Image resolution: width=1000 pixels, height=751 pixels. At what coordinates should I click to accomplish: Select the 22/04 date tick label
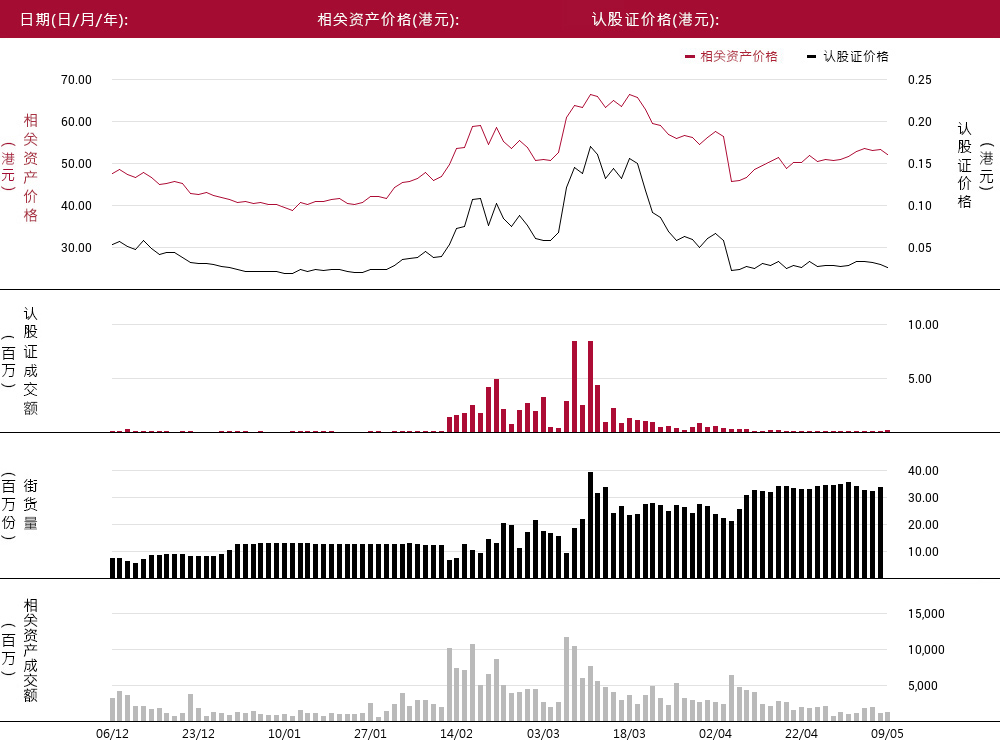click(x=802, y=734)
